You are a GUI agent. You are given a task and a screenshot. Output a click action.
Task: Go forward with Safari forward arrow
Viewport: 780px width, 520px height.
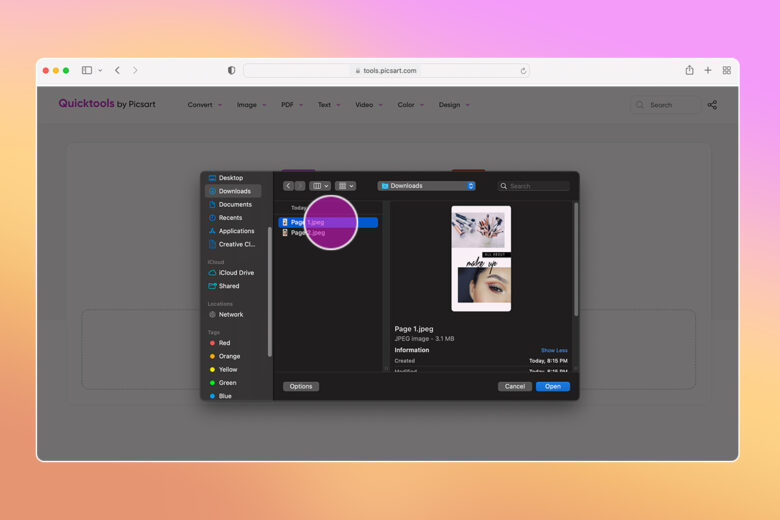coord(135,70)
